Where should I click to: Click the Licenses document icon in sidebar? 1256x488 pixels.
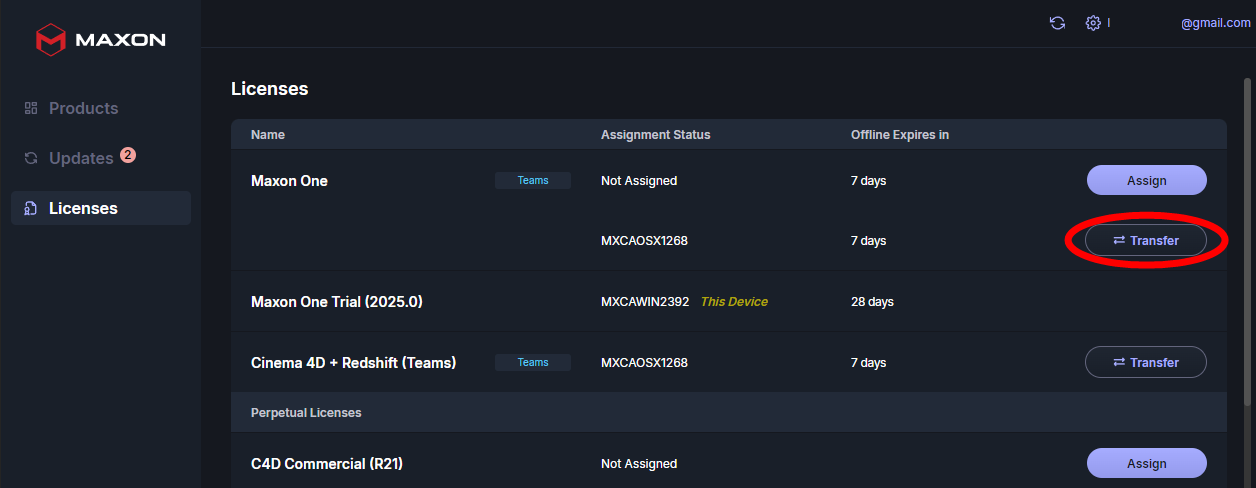coord(31,208)
